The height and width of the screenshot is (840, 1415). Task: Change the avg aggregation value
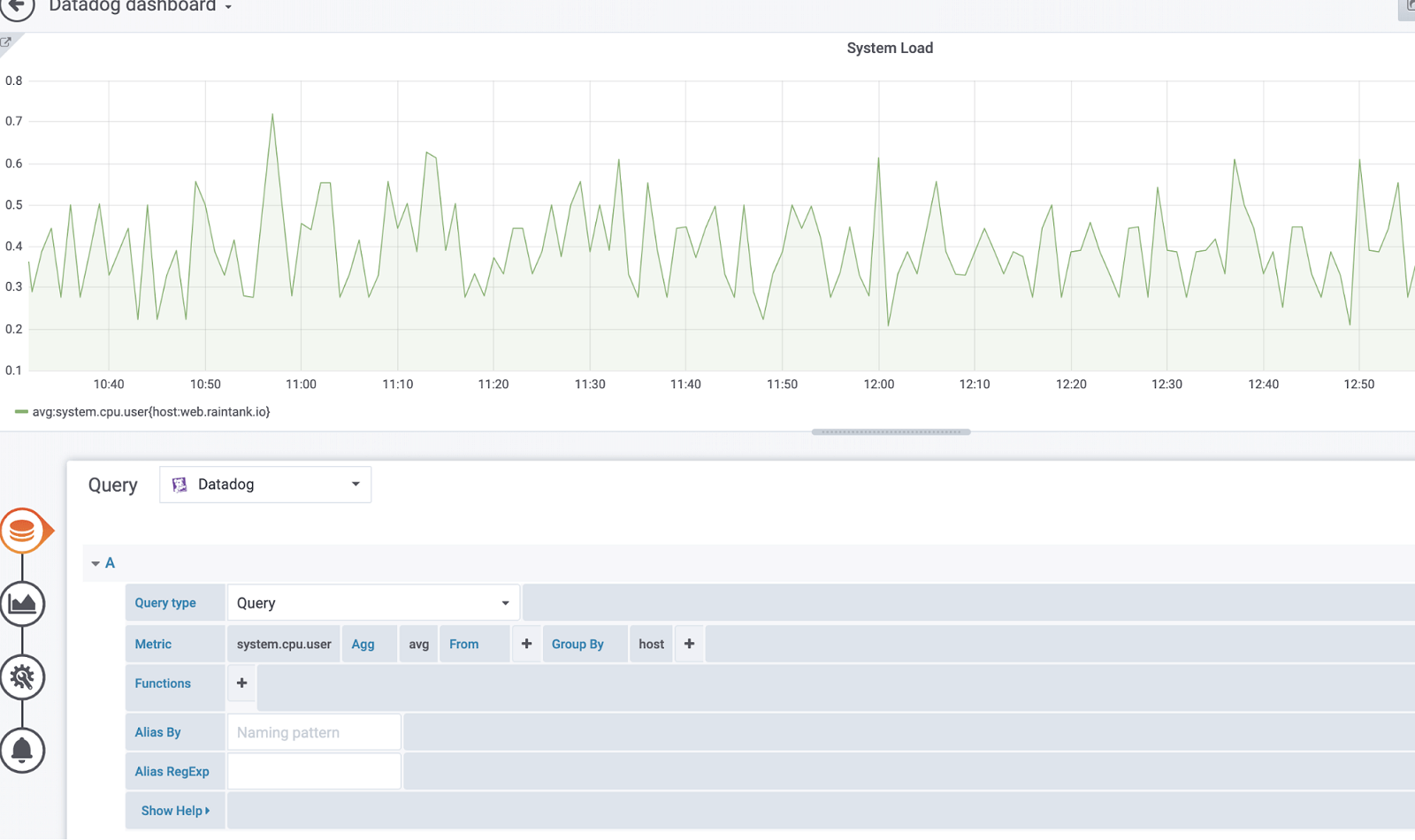coord(417,644)
